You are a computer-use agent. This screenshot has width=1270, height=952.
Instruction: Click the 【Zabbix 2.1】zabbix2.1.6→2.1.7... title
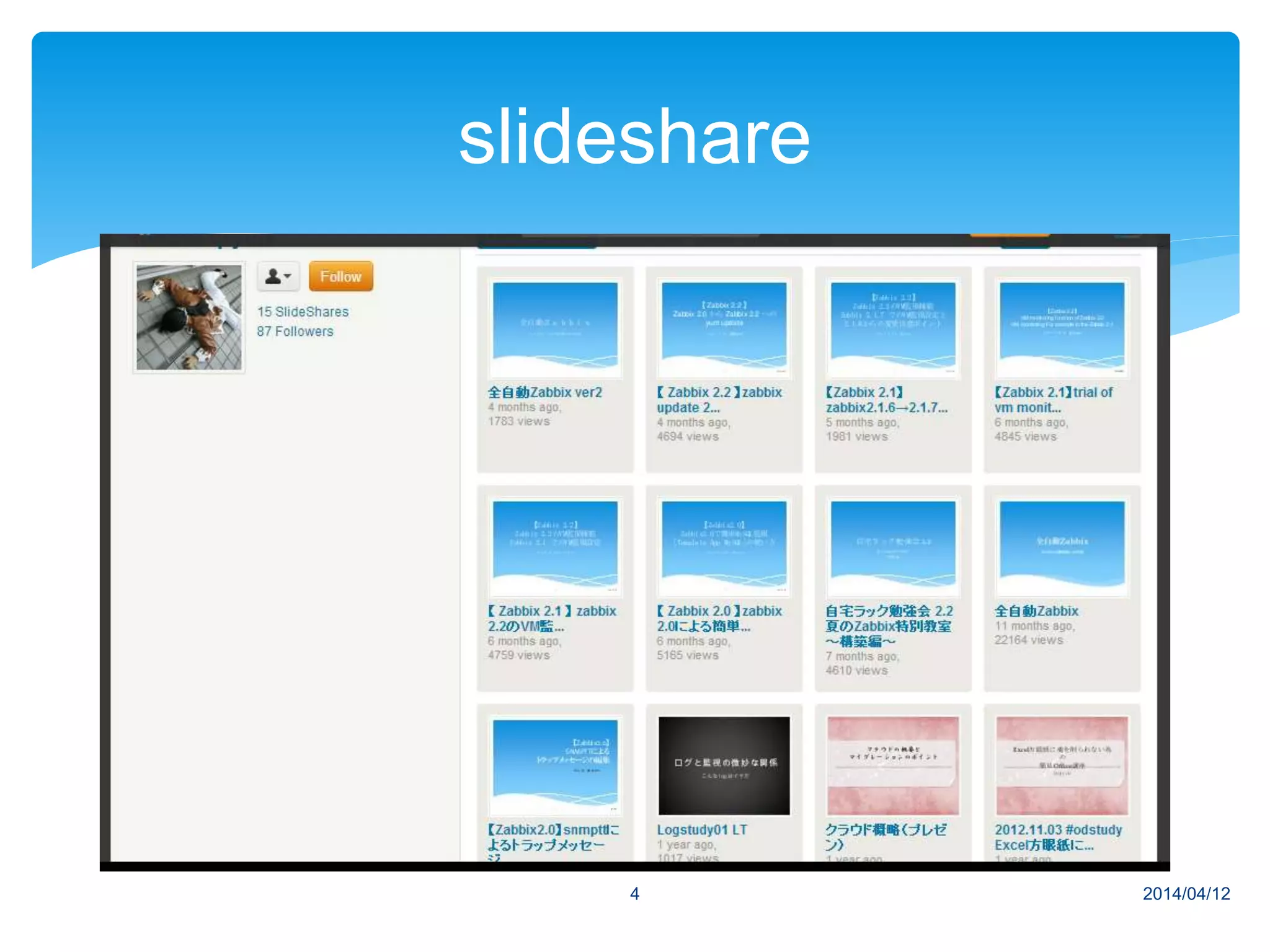[887, 400]
